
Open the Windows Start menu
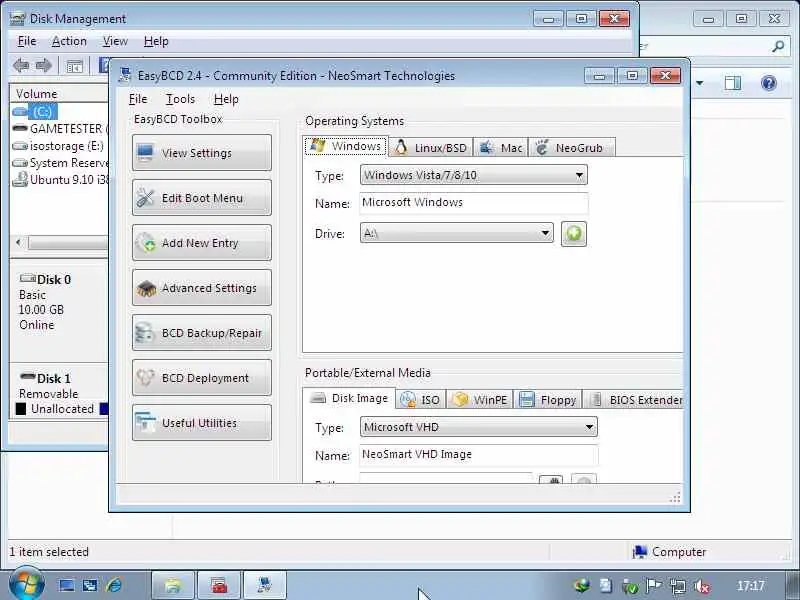27,585
